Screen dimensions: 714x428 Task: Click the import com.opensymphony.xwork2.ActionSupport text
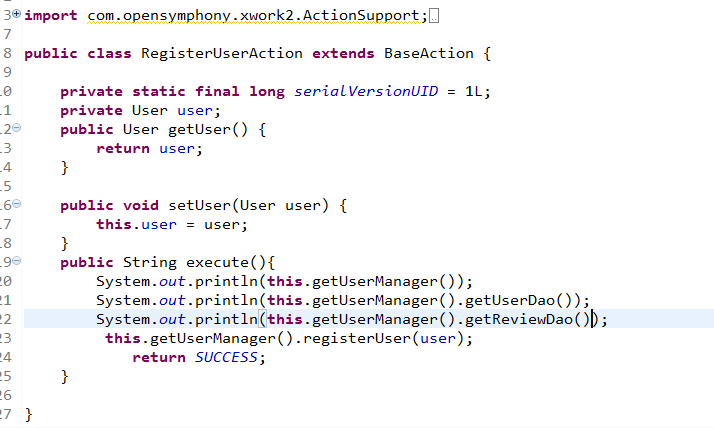pos(226,16)
